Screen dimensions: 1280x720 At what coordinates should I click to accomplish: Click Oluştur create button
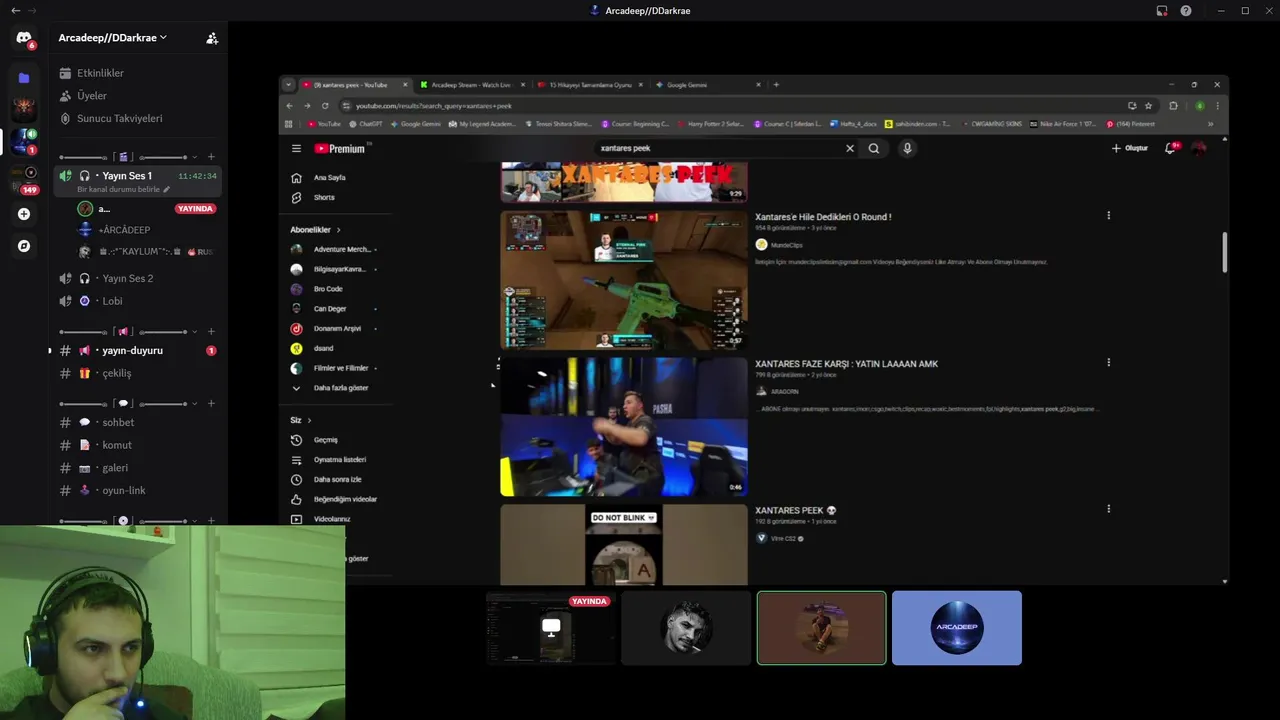pyautogui.click(x=1129, y=148)
